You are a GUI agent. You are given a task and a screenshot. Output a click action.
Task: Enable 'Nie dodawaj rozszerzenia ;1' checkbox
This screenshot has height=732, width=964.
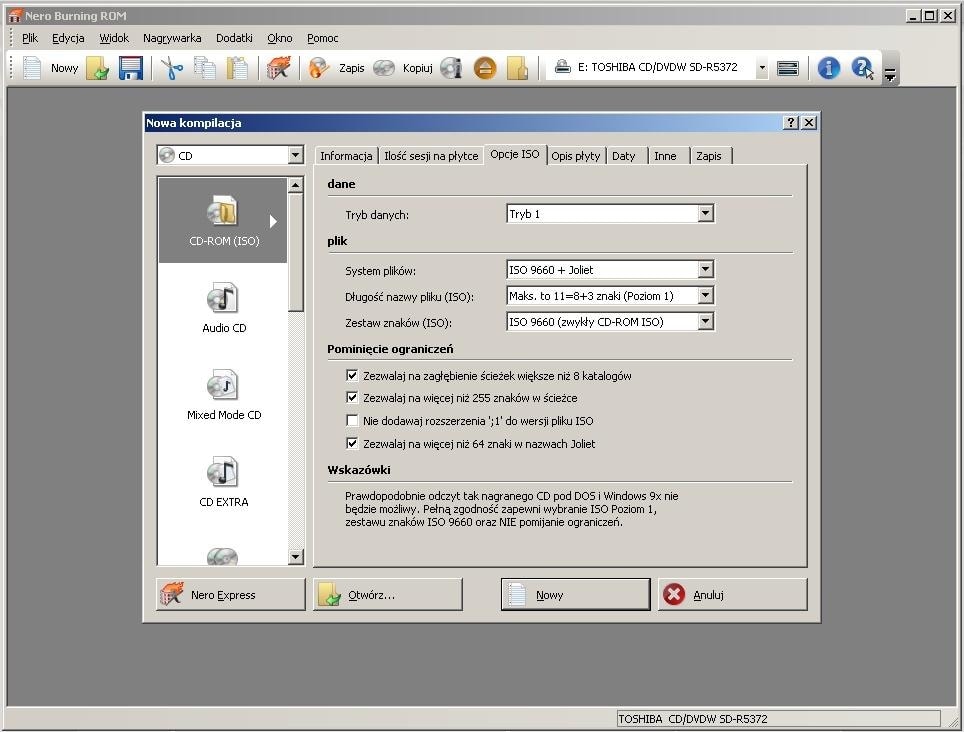(x=352, y=421)
